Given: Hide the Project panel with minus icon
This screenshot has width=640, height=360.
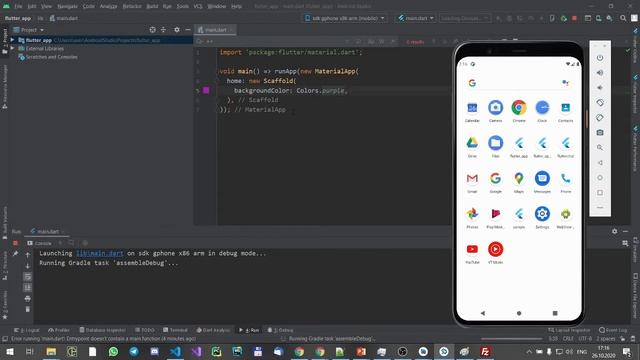Looking at the screenshot, I should (x=188, y=30).
